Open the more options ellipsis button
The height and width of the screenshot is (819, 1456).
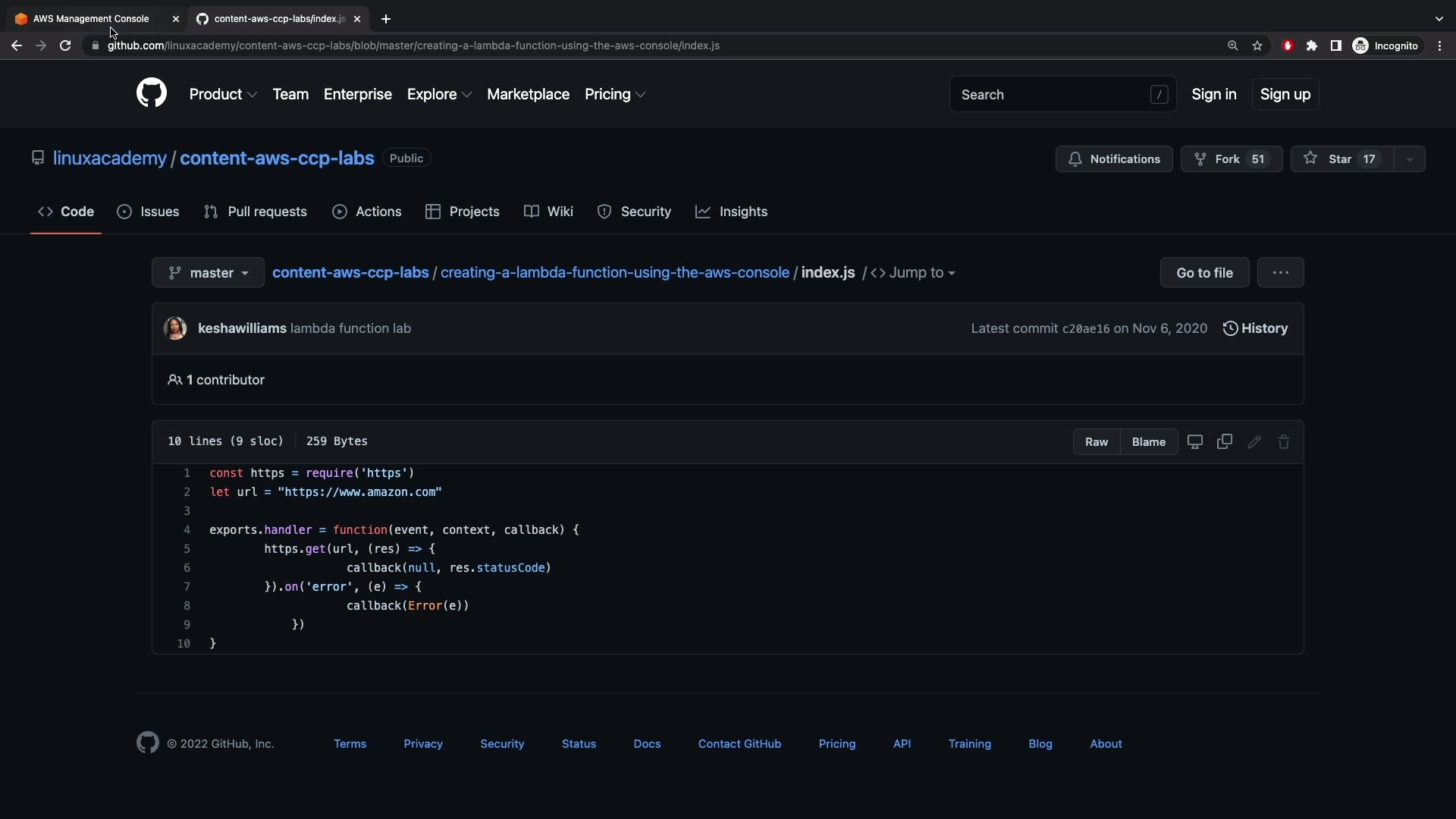coord(1281,273)
